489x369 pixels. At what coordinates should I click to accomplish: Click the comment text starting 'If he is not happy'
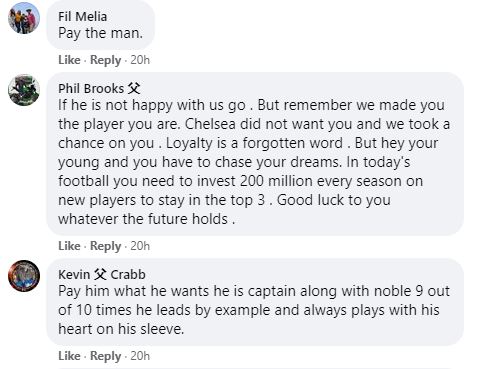click(254, 162)
